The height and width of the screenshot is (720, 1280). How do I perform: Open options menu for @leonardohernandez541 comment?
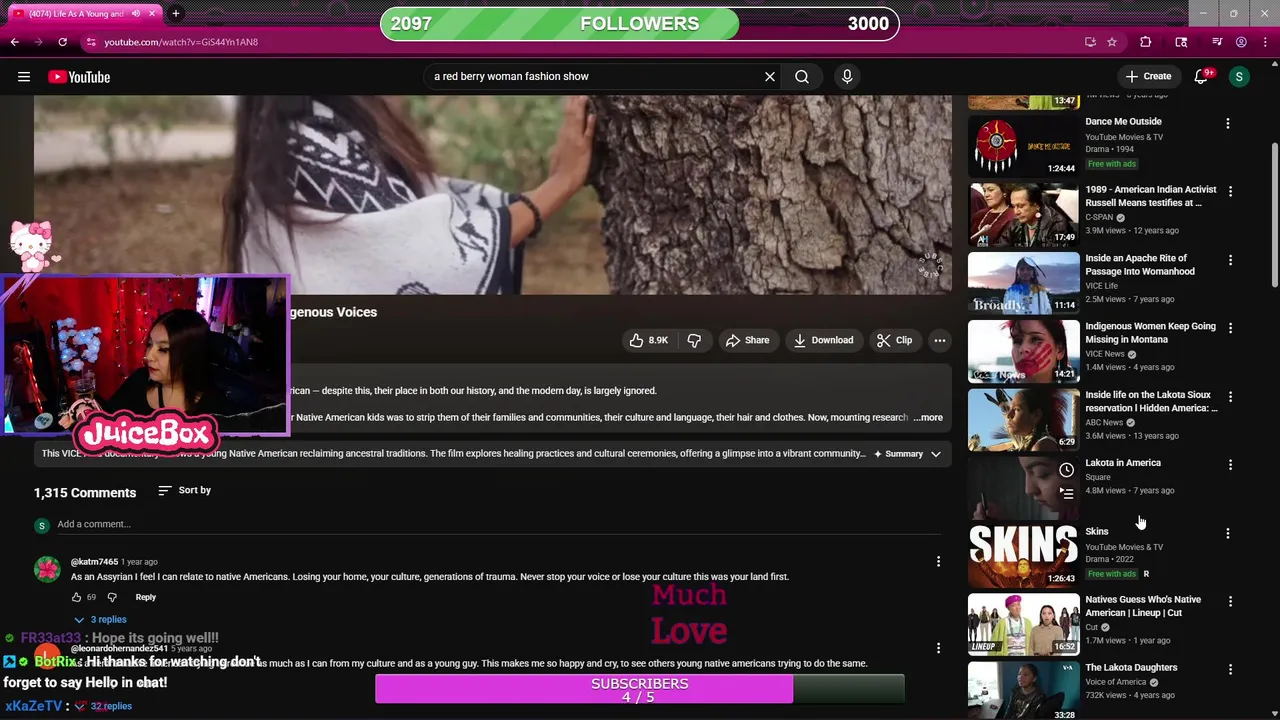tap(938, 648)
